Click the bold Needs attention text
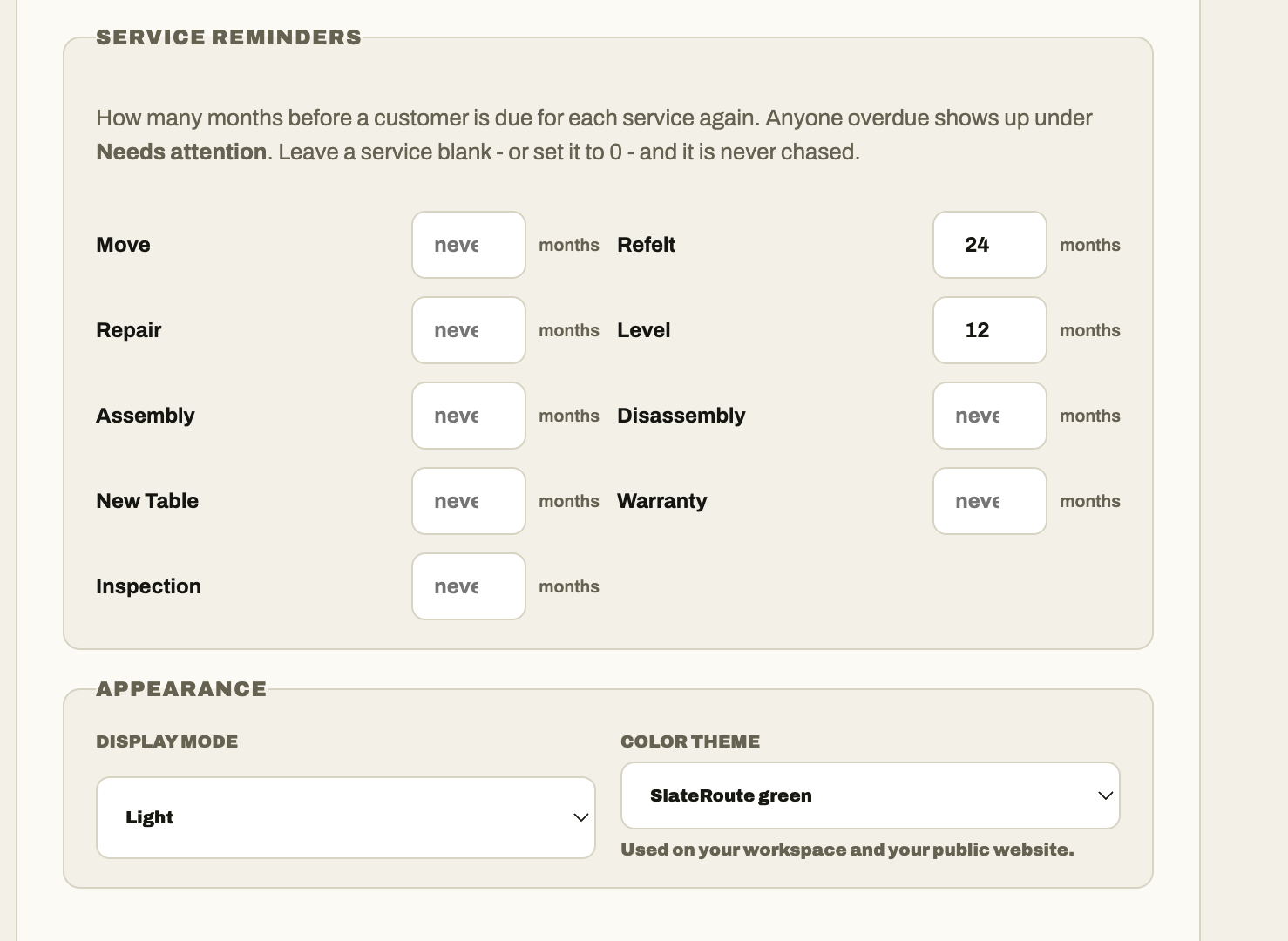 pos(181,152)
